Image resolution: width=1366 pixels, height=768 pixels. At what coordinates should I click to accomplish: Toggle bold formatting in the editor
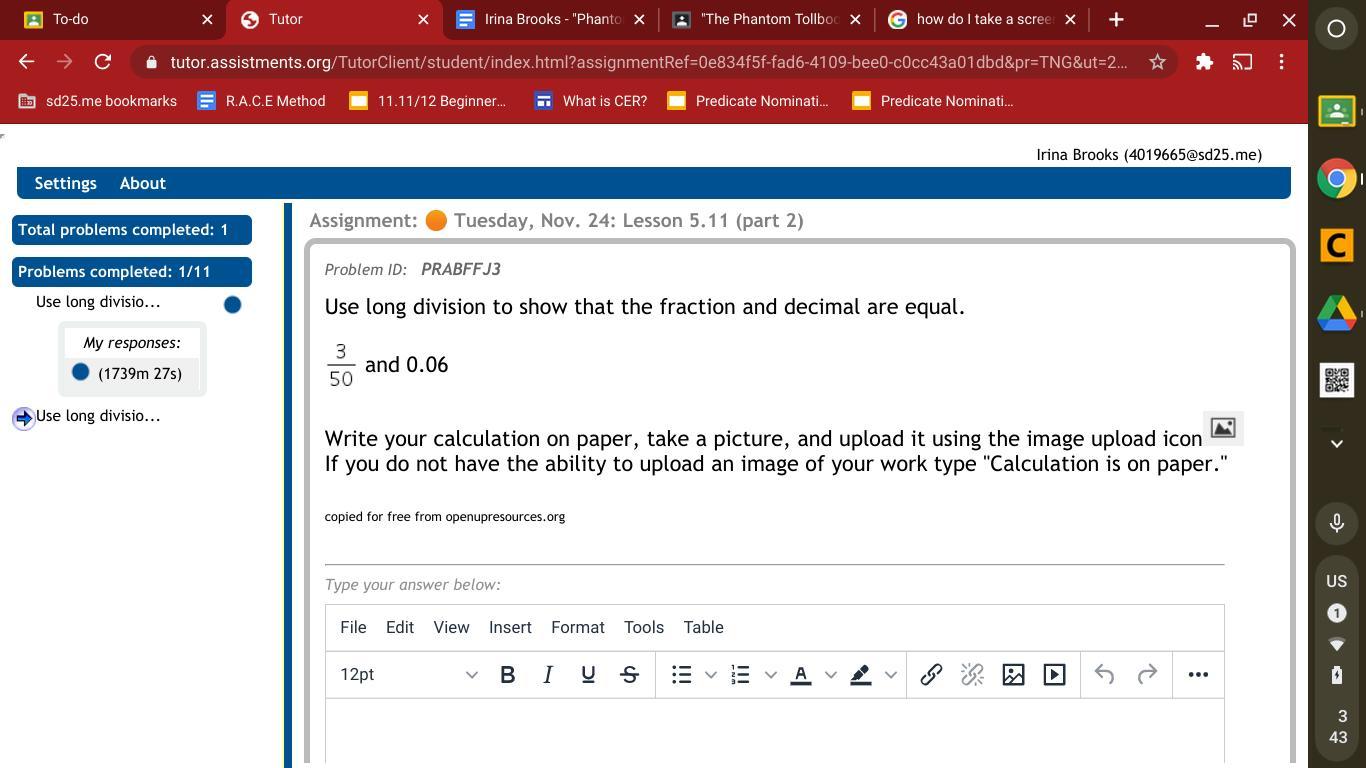coord(508,675)
